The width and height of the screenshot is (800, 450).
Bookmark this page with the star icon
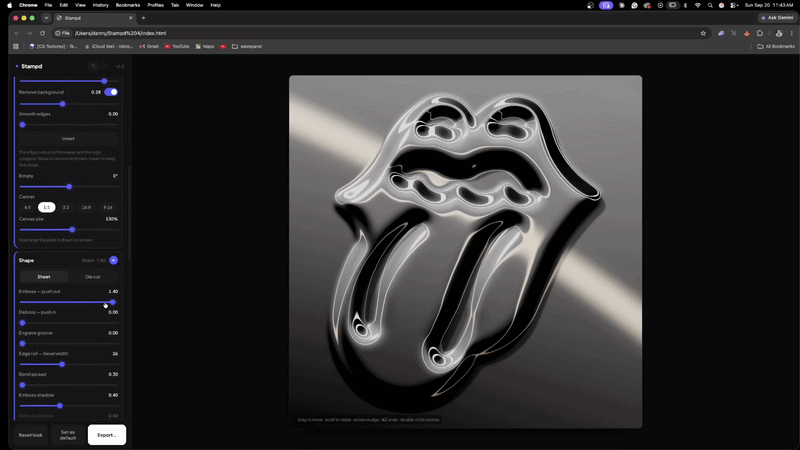pyautogui.click(x=703, y=33)
